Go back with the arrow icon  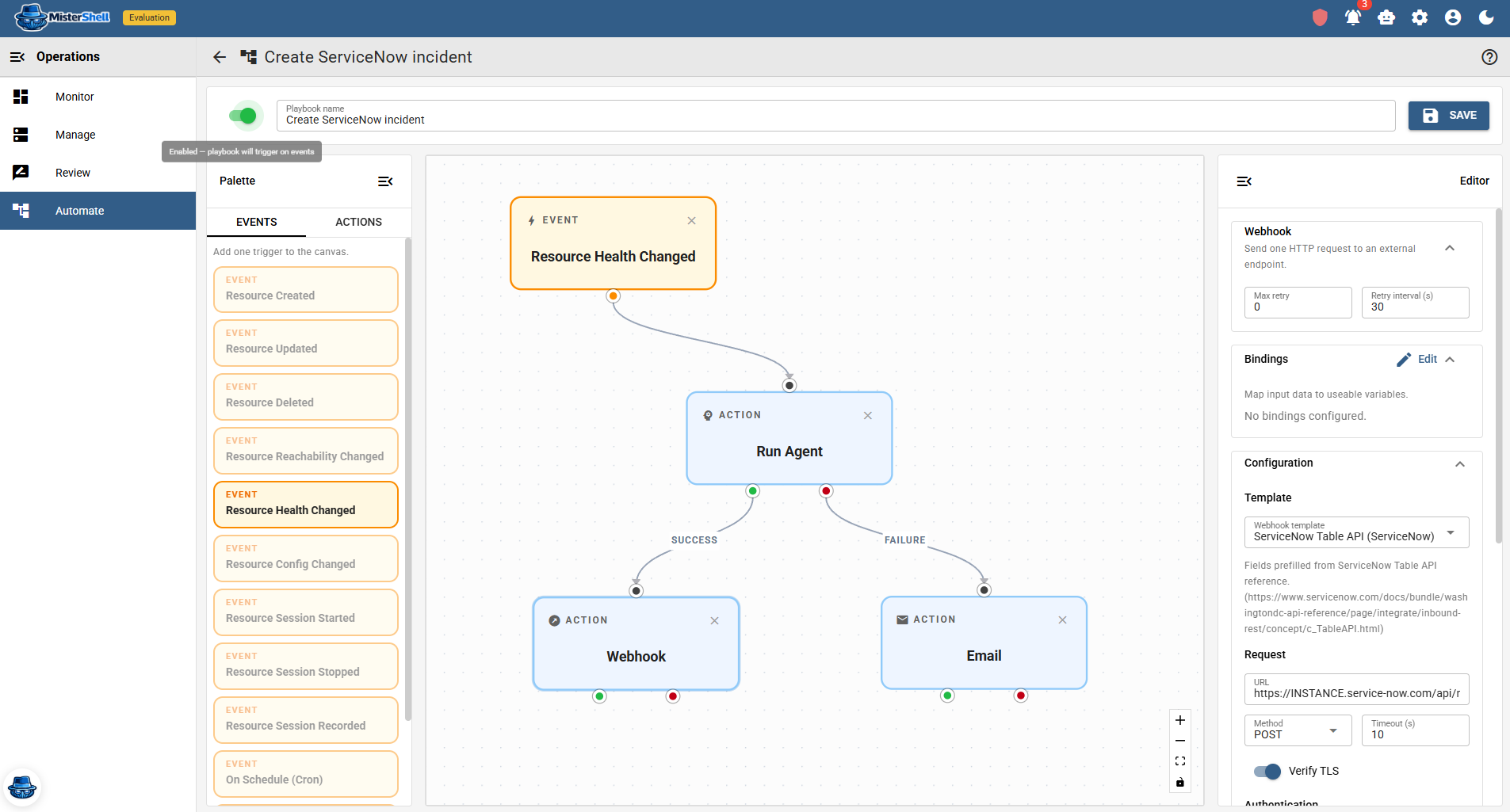(x=220, y=57)
